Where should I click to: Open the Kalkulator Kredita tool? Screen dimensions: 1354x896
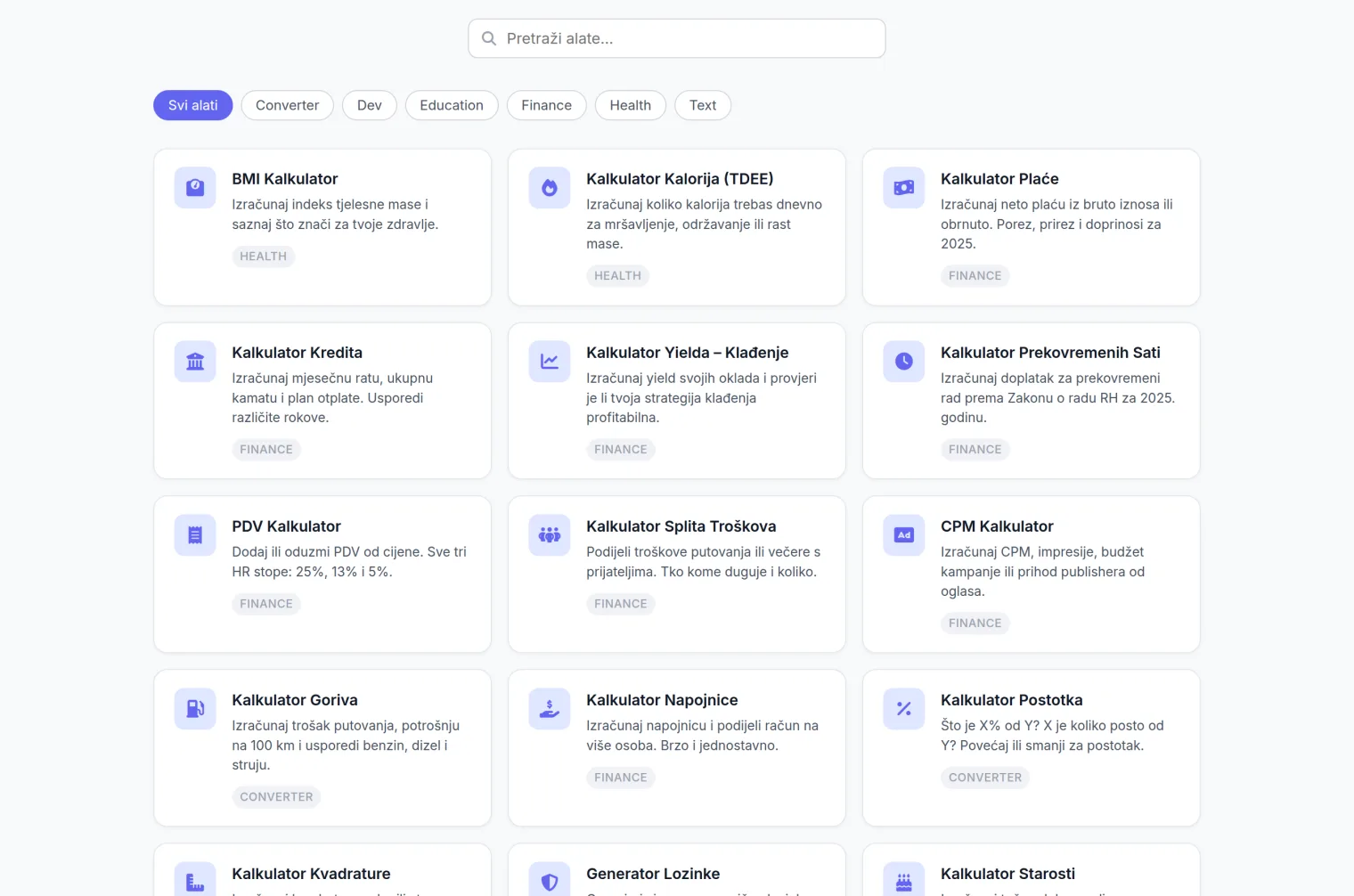pyautogui.click(x=322, y=401)
